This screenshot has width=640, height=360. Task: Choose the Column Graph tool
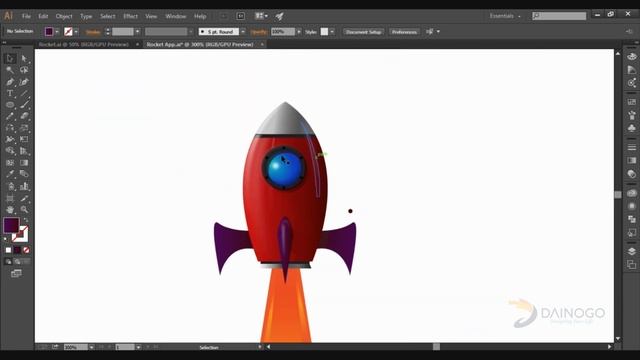pyautogui.click(x=24, y=186)
